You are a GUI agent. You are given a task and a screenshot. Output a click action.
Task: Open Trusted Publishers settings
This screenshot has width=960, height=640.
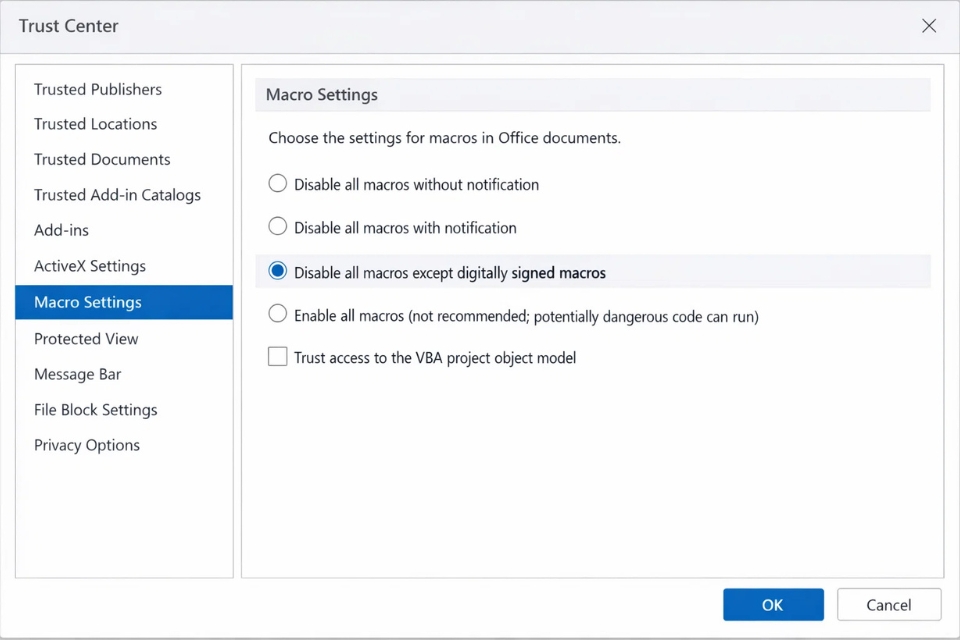point(97,89)
